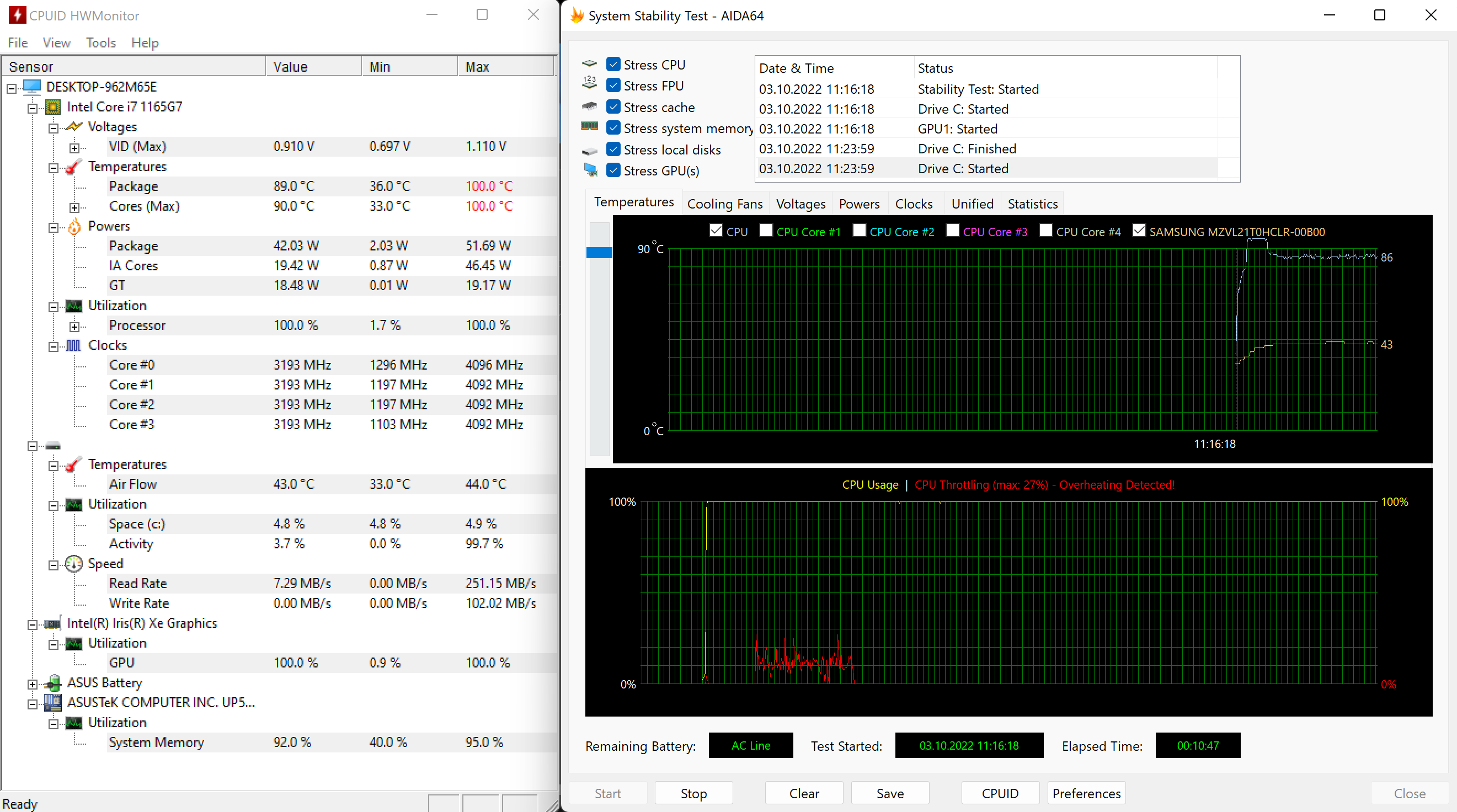
Task: Expand the VID (Max) voltage entry
Action: coord(74,148)
